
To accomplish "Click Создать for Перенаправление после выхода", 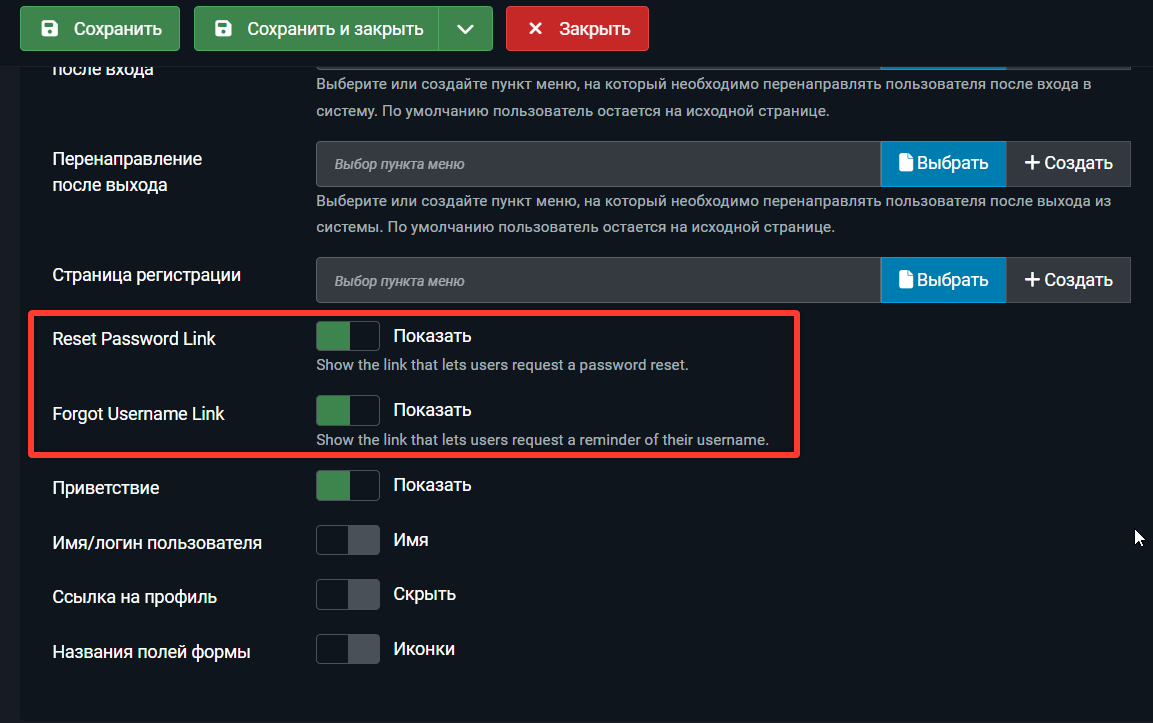I will [1068, 164].
